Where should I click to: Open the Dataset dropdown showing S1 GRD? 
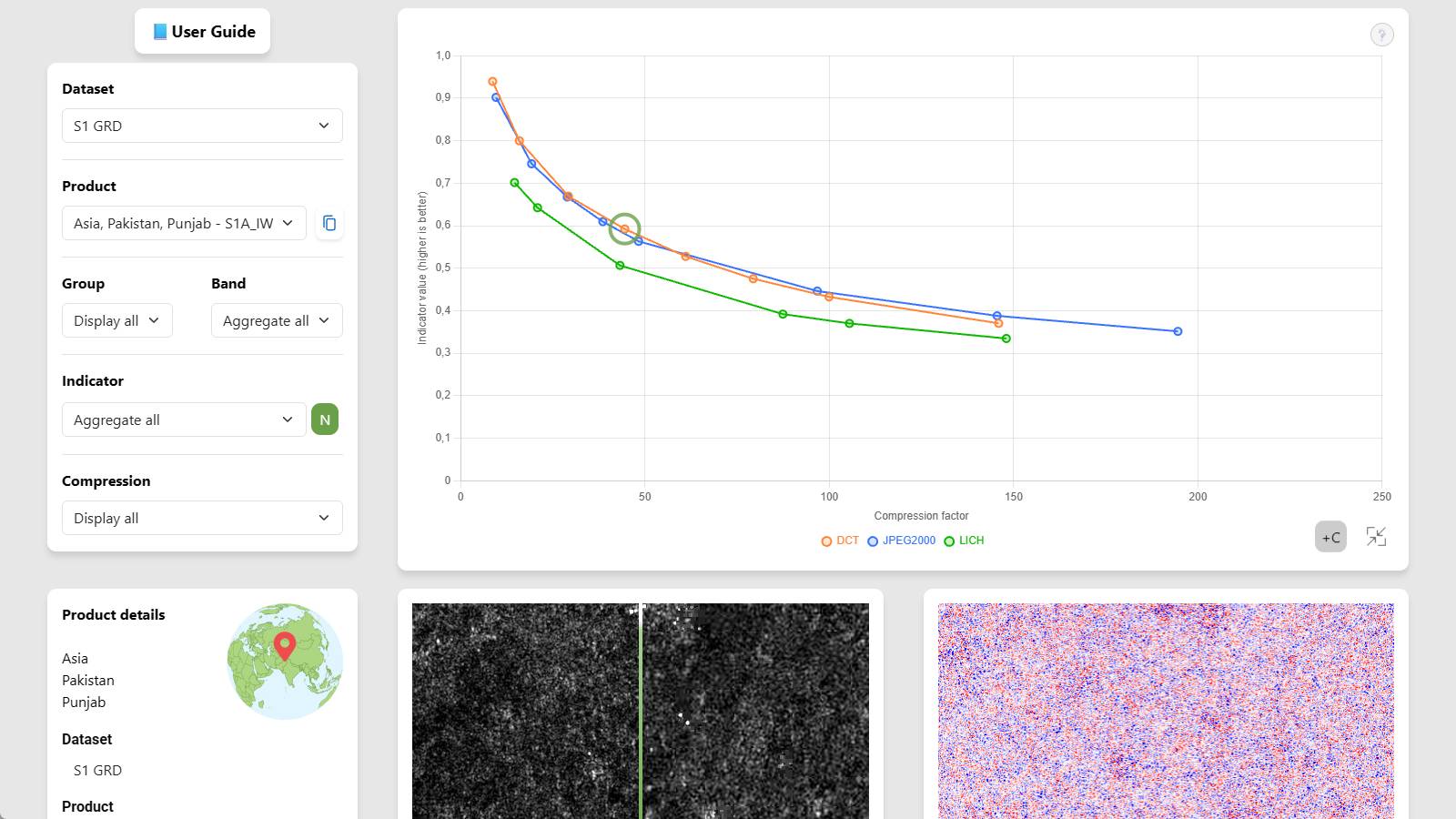coord(202,126)
